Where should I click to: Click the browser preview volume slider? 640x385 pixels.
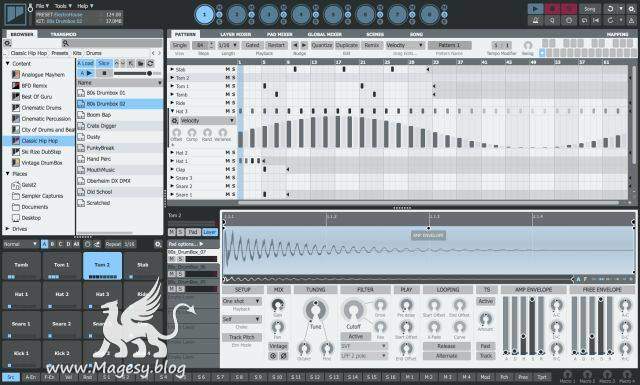point(133,73)
